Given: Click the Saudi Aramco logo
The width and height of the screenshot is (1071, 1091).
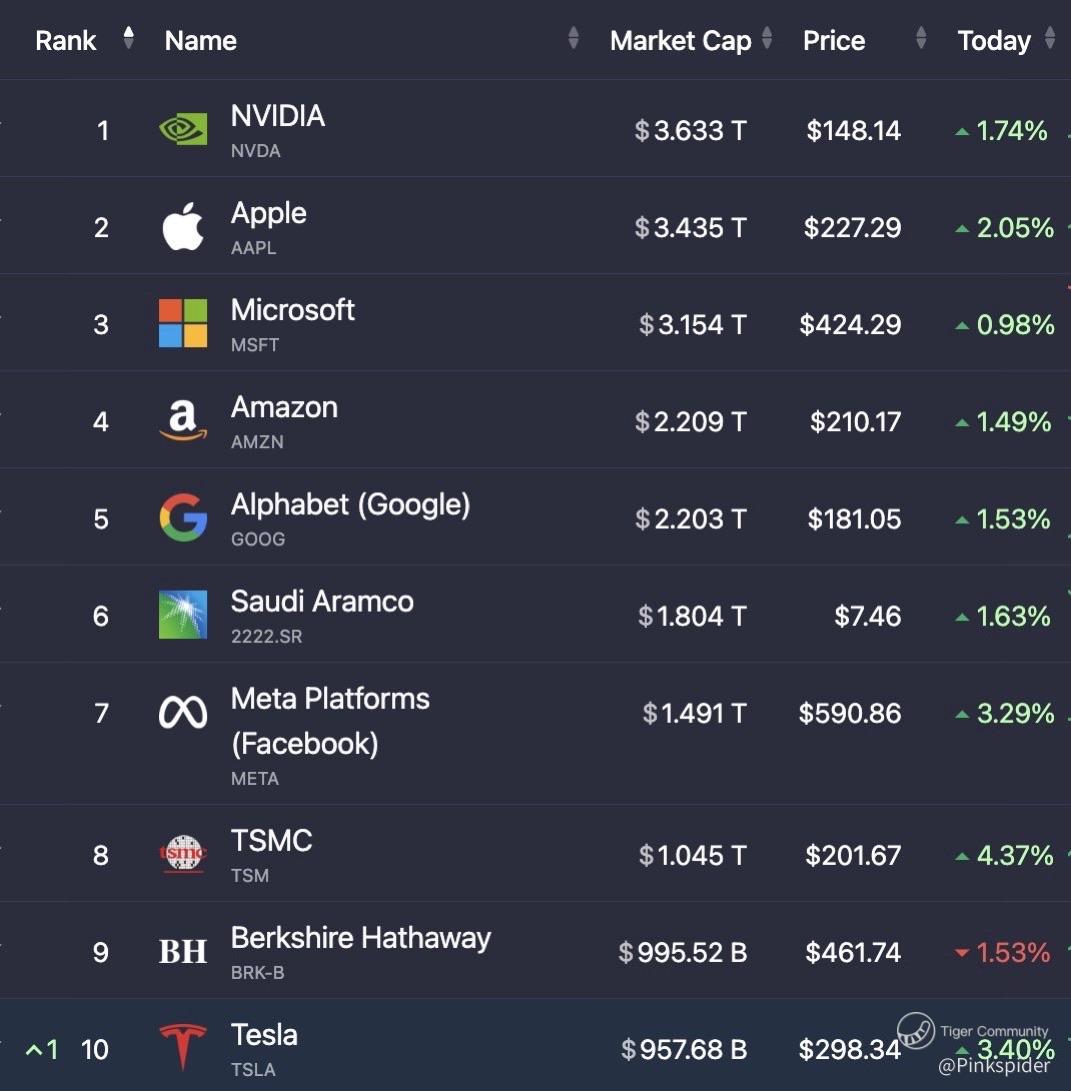Looking at the screenshot, I should tap(183, 614).
